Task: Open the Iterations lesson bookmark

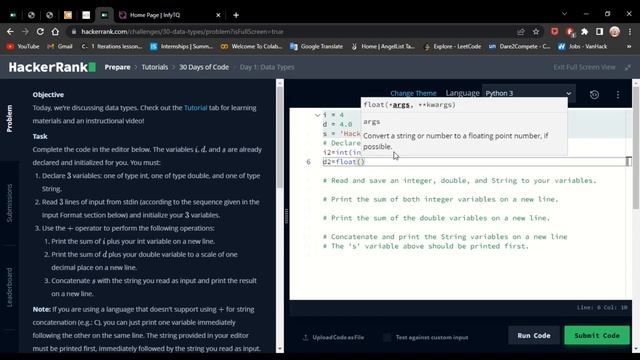Action: click(111, 47)
